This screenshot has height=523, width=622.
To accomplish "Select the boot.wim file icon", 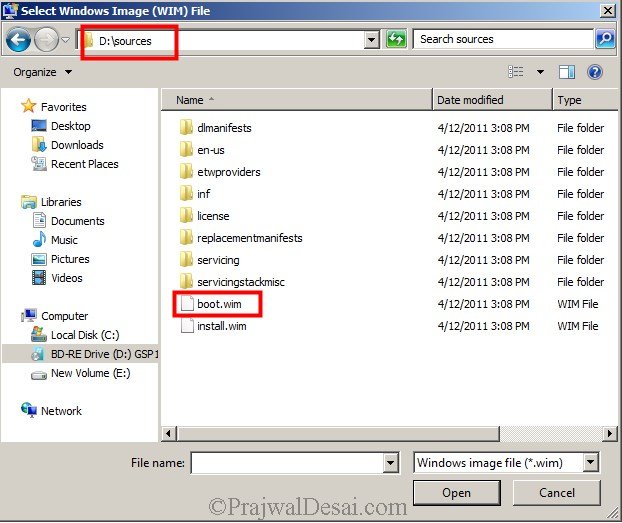I will click(x=187, y=304).
